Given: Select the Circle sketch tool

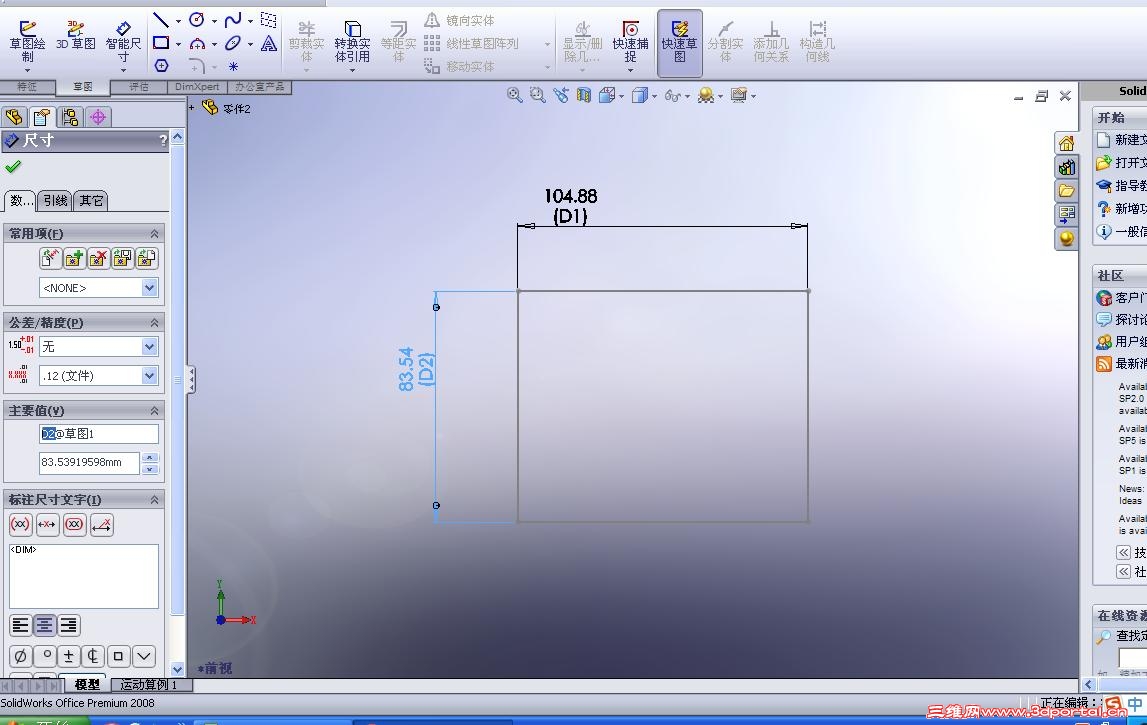Looking at the screenshot, I should pos(197,20).
